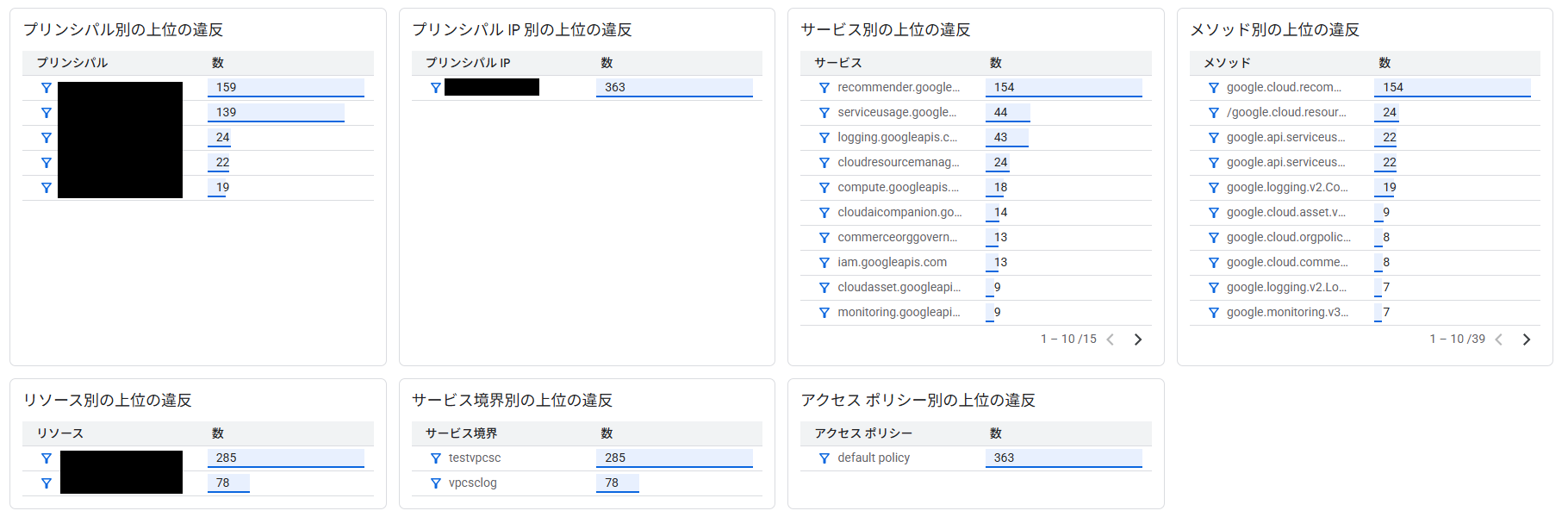Image resolution: width=1568 pixels, height=517 pixels.
Task: Click the リソース column header
Action: (x=60, y=433)
